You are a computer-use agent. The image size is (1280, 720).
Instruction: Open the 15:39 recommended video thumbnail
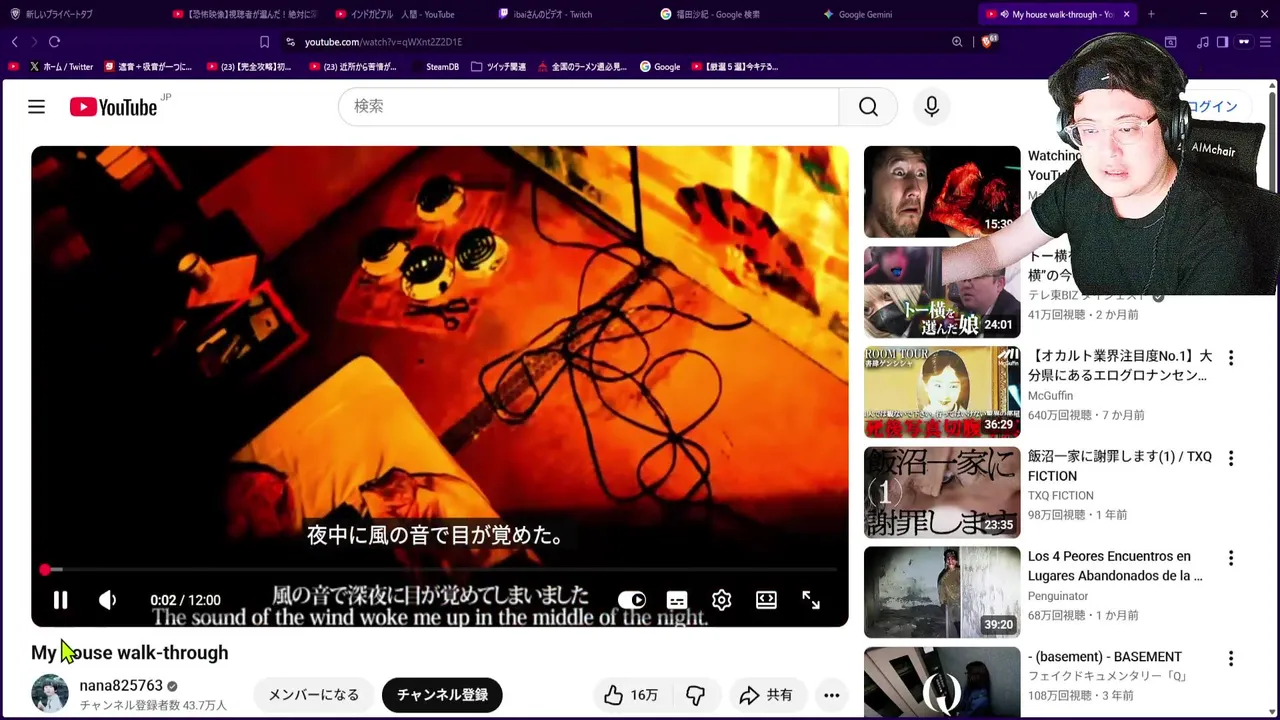(x=942, y=191)
